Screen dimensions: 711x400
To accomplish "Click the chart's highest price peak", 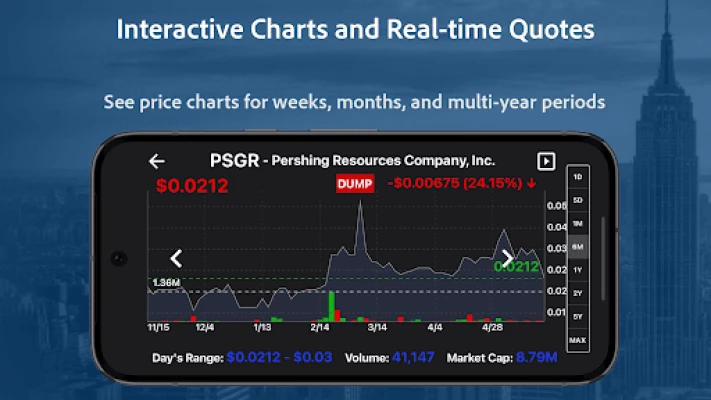I will [x=358, y=205].
